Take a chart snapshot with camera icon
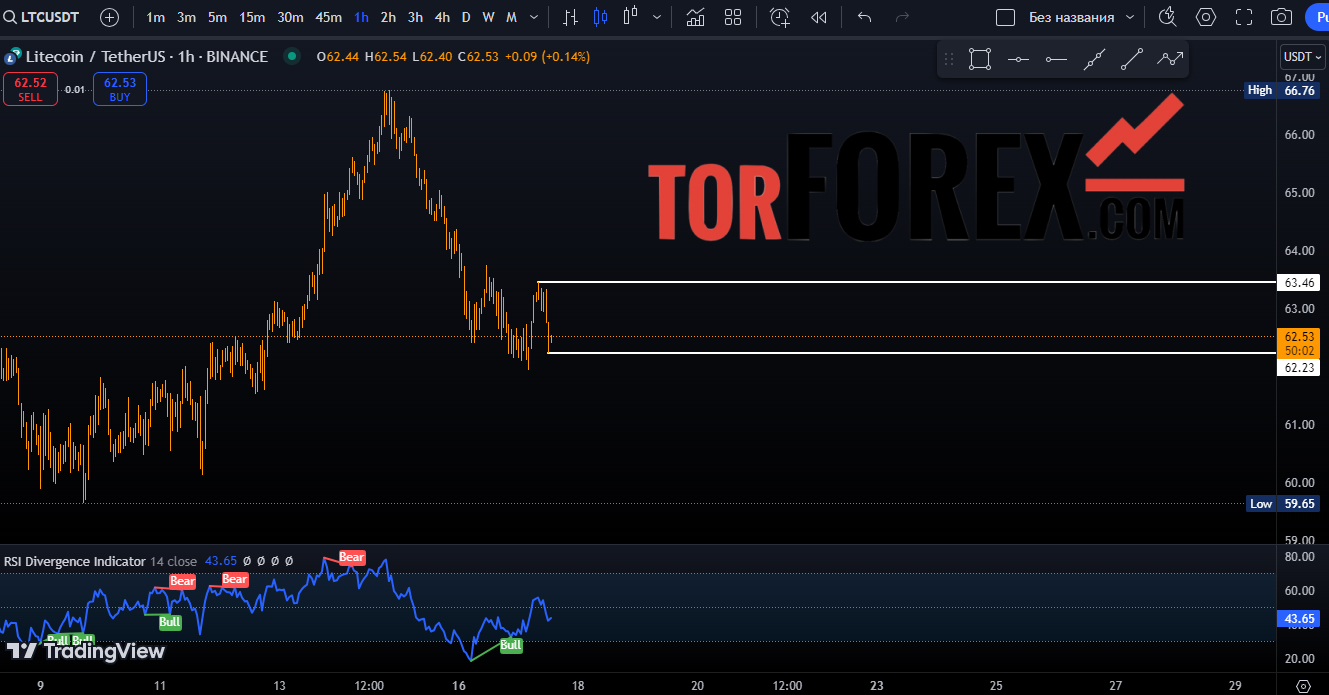 1281,17
